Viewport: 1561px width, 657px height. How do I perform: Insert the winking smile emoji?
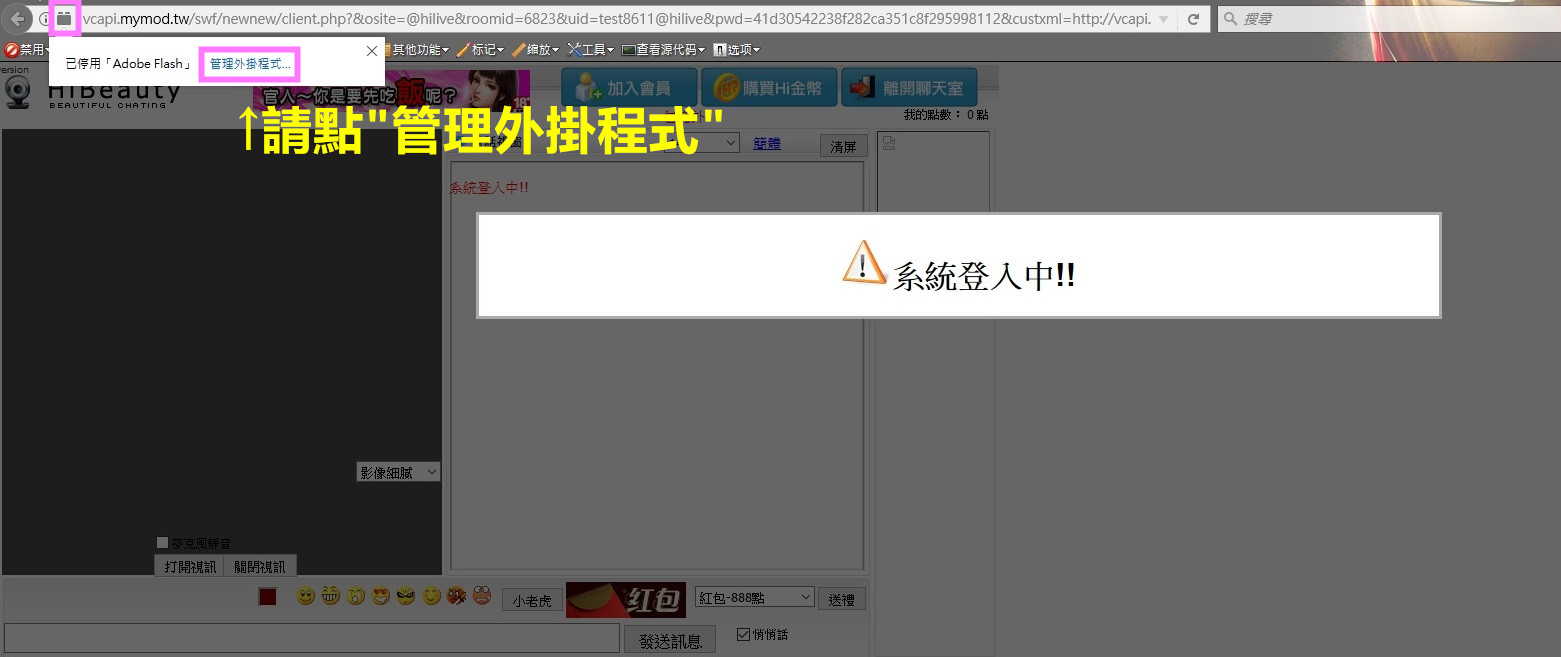pos(431,597)
